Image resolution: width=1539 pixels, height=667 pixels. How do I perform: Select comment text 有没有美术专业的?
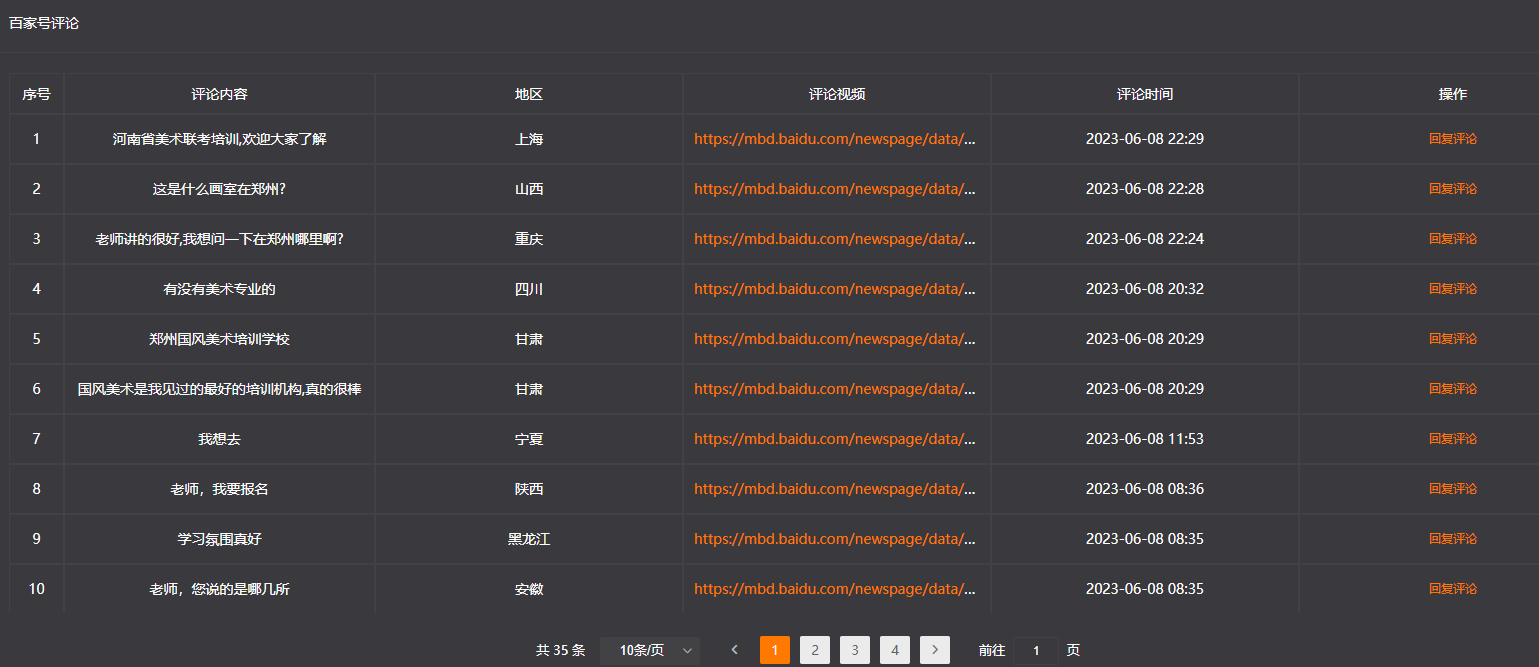[219, 289]
